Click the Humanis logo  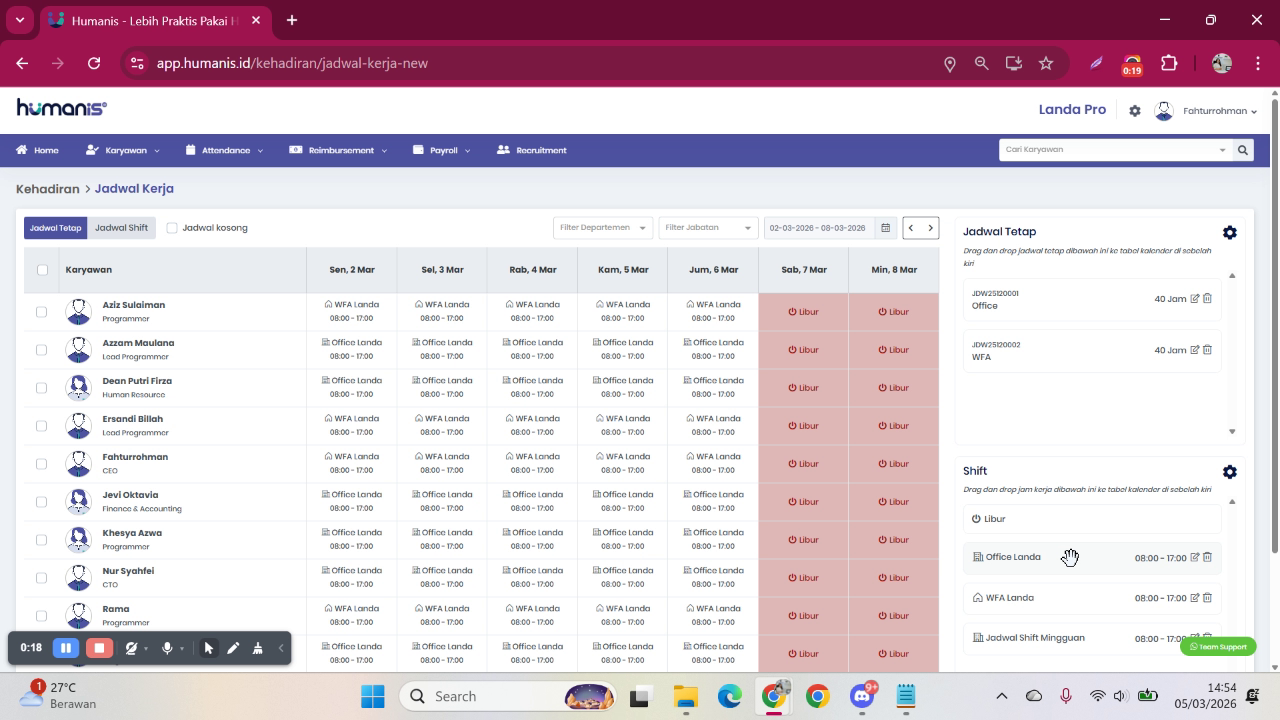point(62,108)
